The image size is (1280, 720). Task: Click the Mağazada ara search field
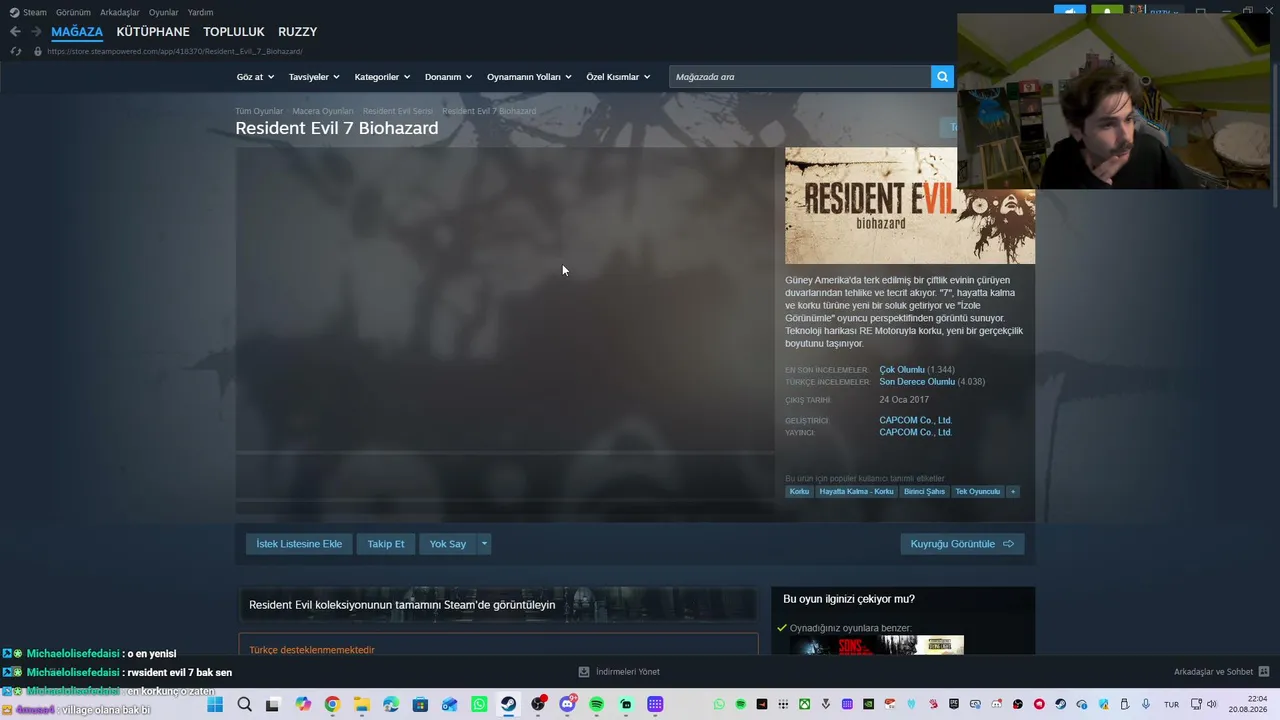point(800,77)
